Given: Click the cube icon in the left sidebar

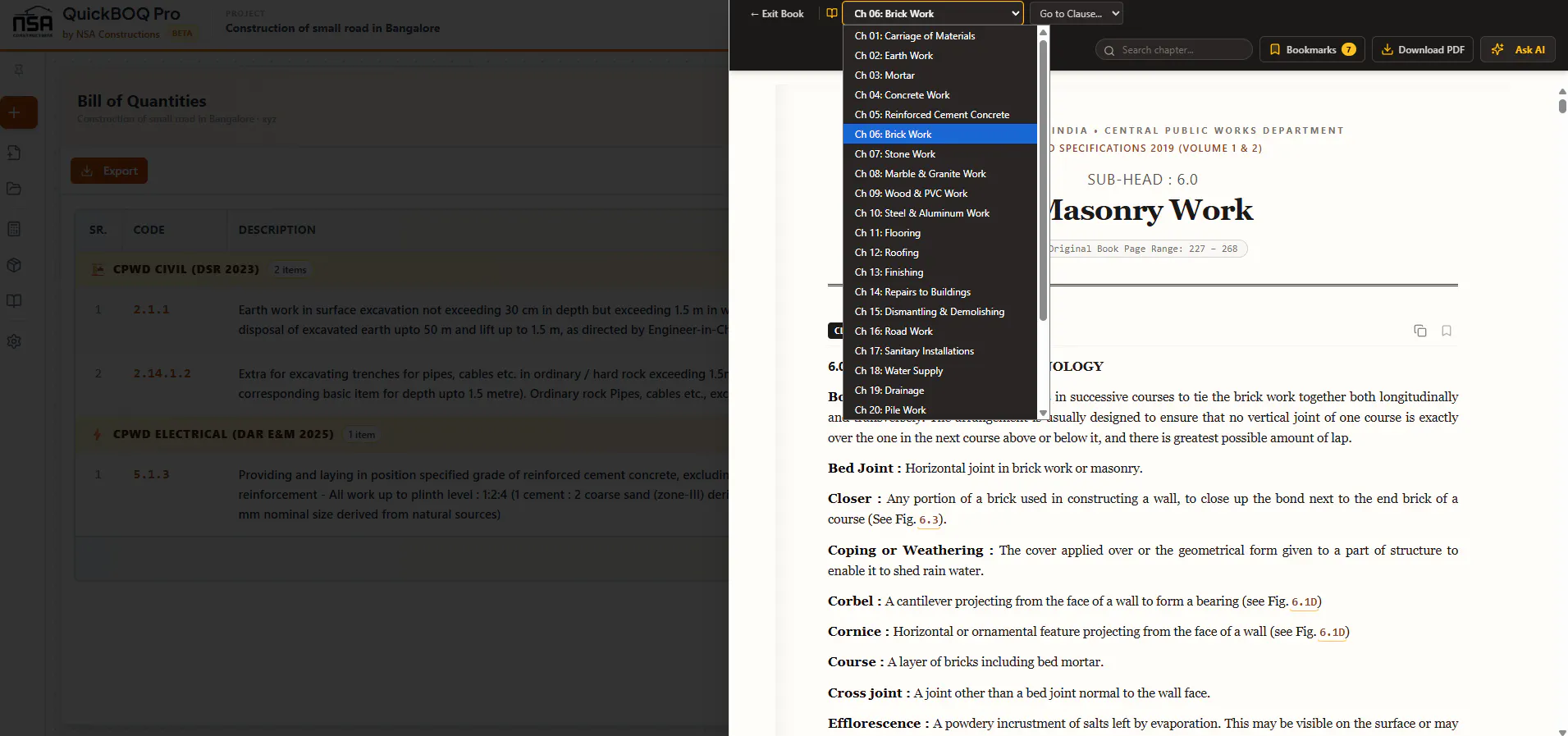Looking at the screenshot, I should tap(14, 265).
